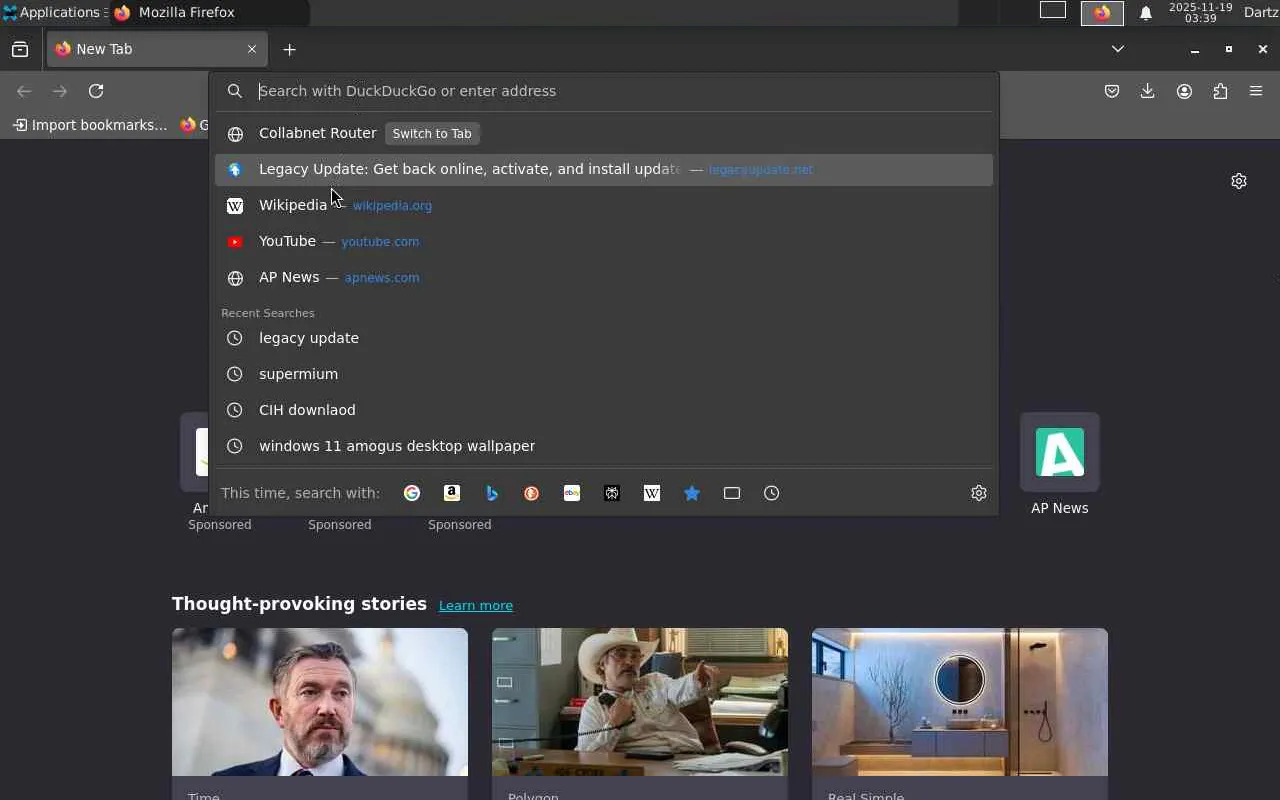Image resolution: width=1280 pixels, height=800 pixels.
Task: Search this time with Wikipedia
Action: pos(652,493)
